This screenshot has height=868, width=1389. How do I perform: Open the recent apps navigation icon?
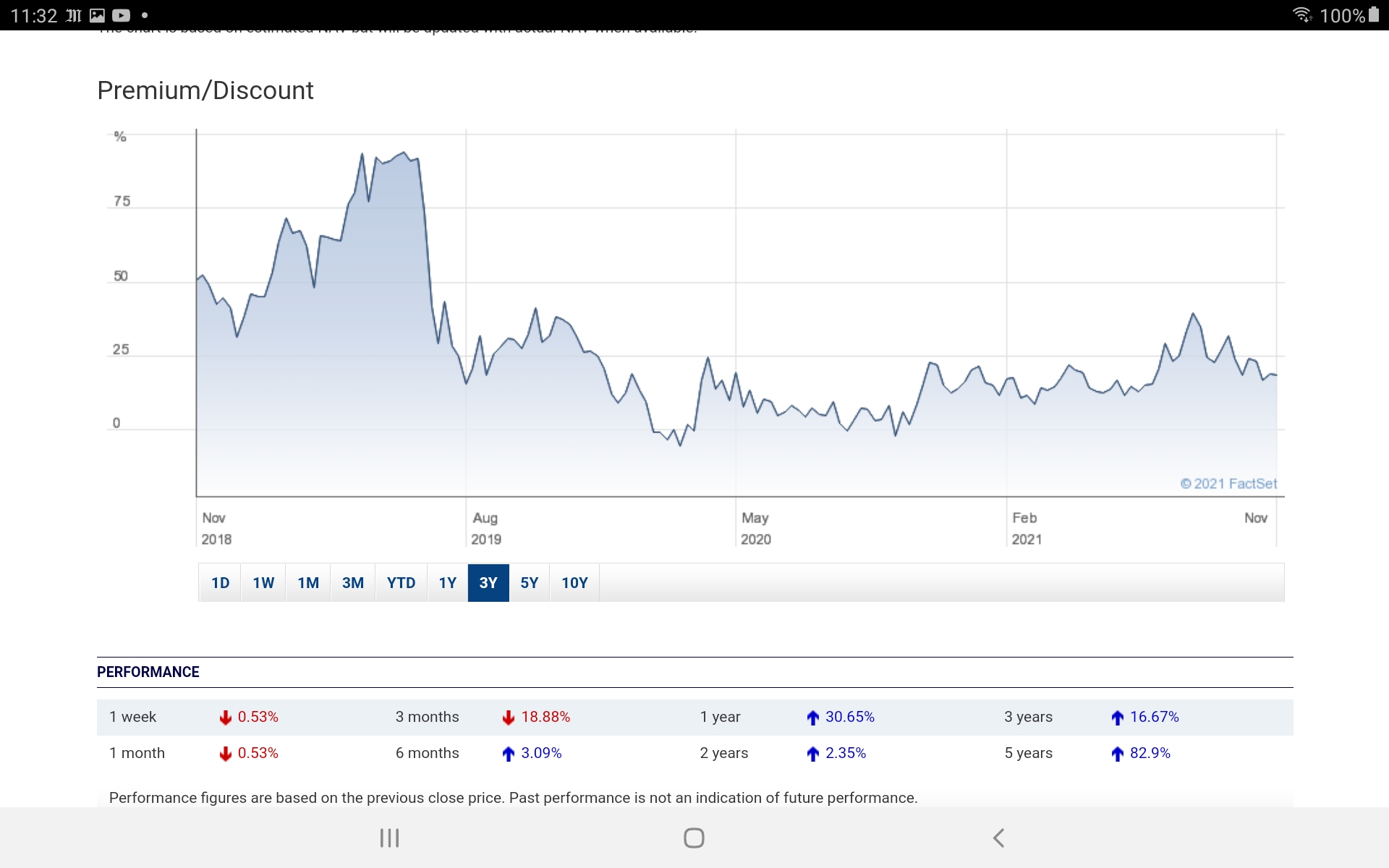coord(389,838)
